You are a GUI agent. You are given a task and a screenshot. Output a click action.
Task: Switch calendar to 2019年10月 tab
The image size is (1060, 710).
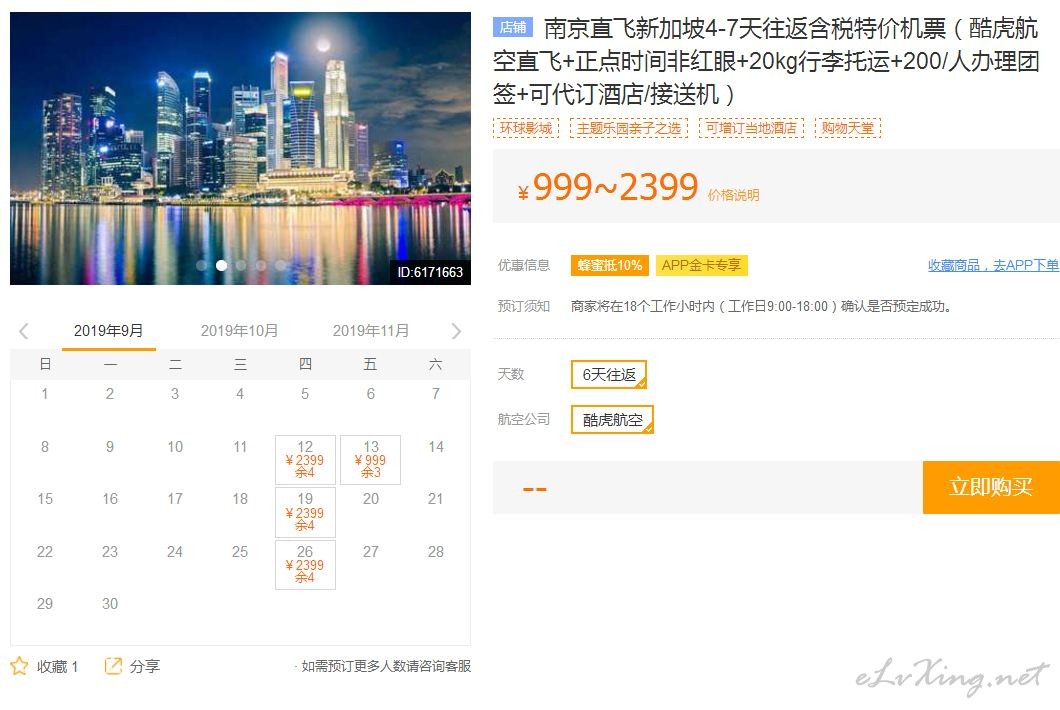pyautogui.click(x=239, y=331)
